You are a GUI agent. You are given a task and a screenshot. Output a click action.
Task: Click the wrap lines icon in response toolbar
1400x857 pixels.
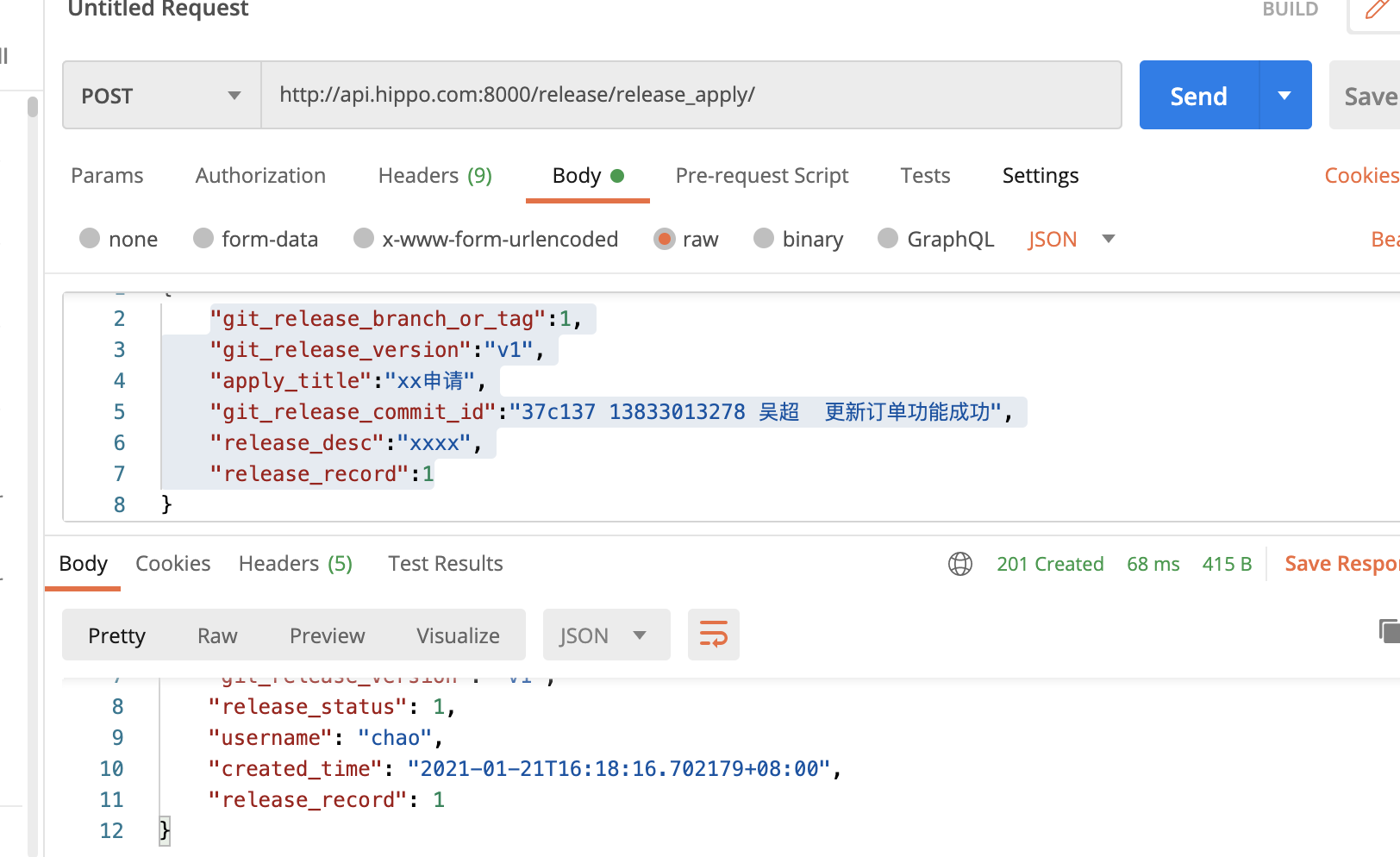click(713, 635)
